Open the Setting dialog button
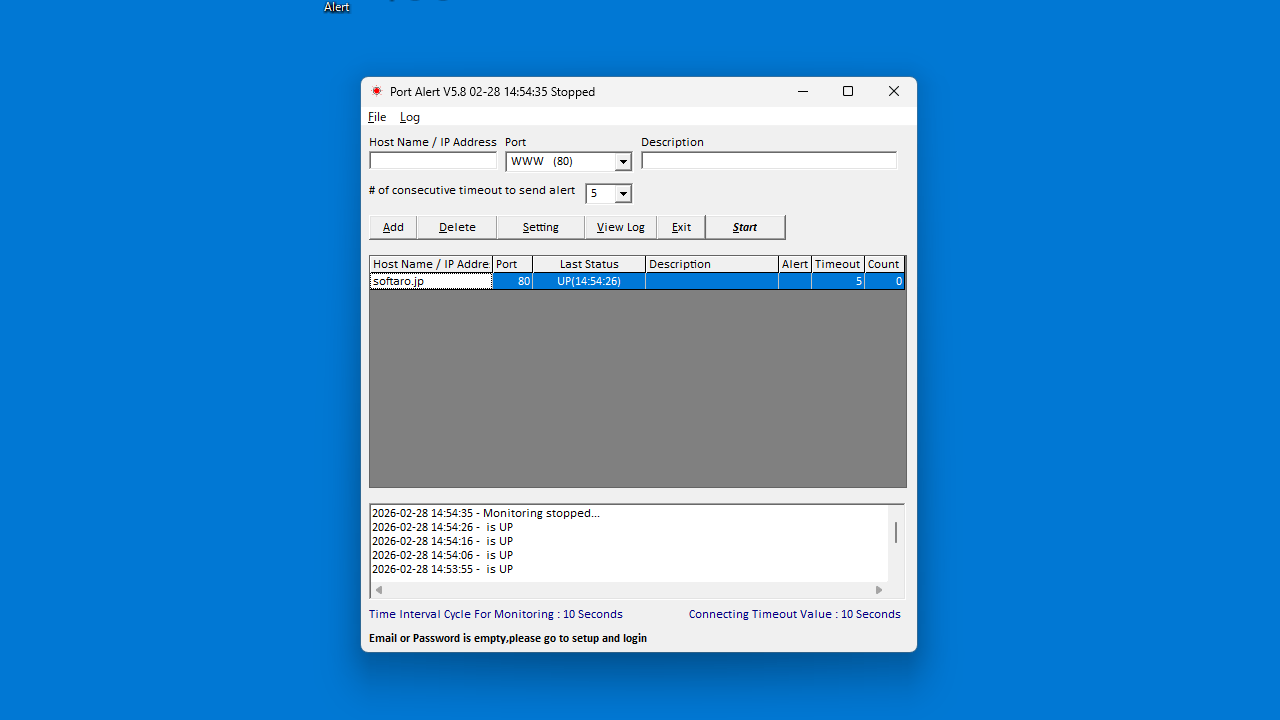Viewport: 1280px width, 720px height. click(x=540, y=227)
